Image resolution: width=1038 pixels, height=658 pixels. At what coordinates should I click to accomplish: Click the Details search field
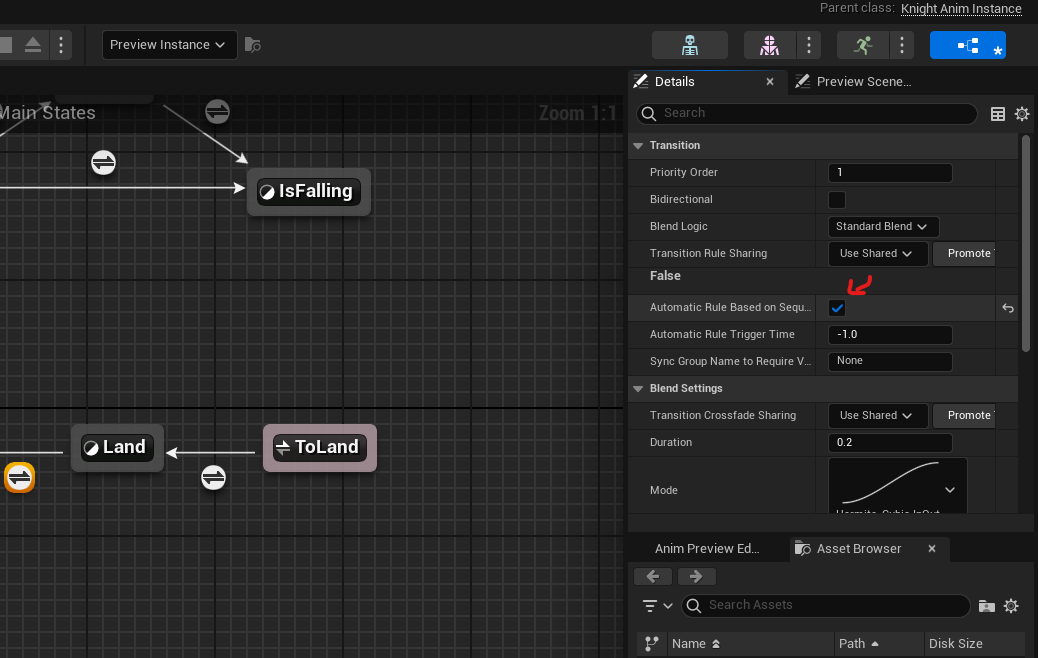[x=806, y=113]
